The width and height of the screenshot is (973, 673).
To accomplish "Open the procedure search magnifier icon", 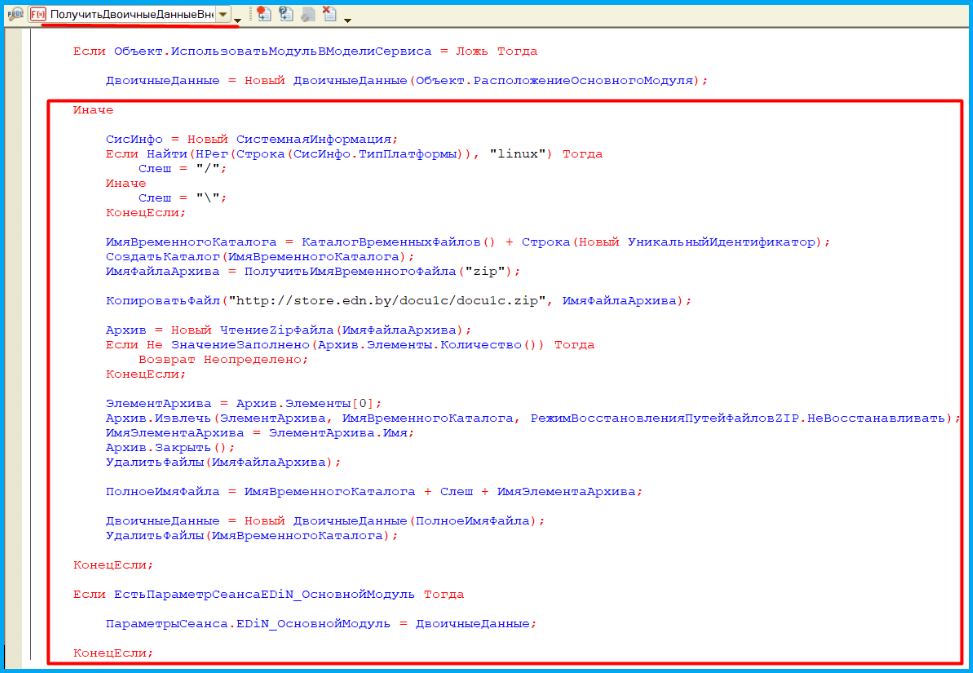I will click(16, 14).
